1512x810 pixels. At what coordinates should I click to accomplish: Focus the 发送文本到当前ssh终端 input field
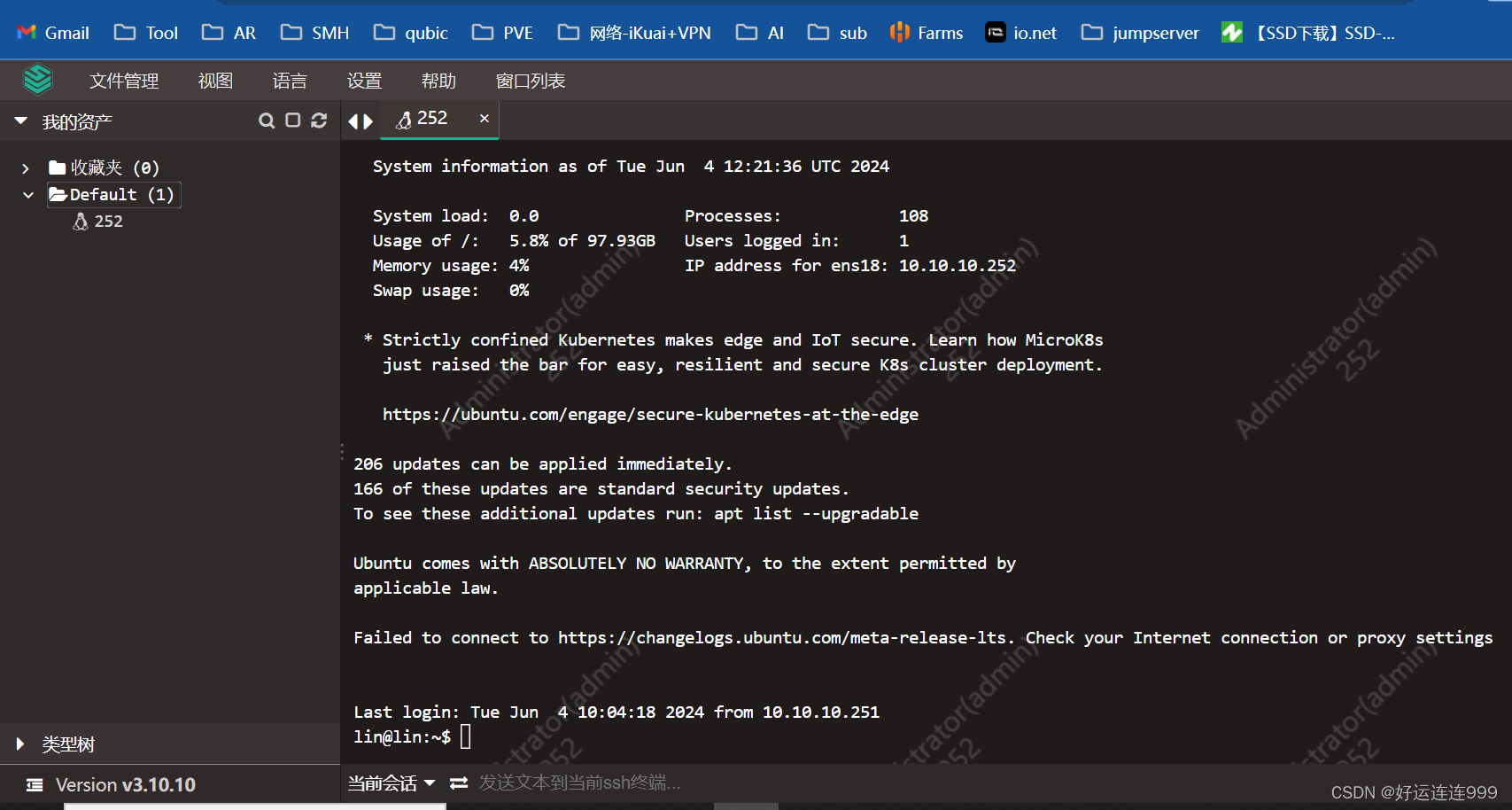[x=580, y=783]
